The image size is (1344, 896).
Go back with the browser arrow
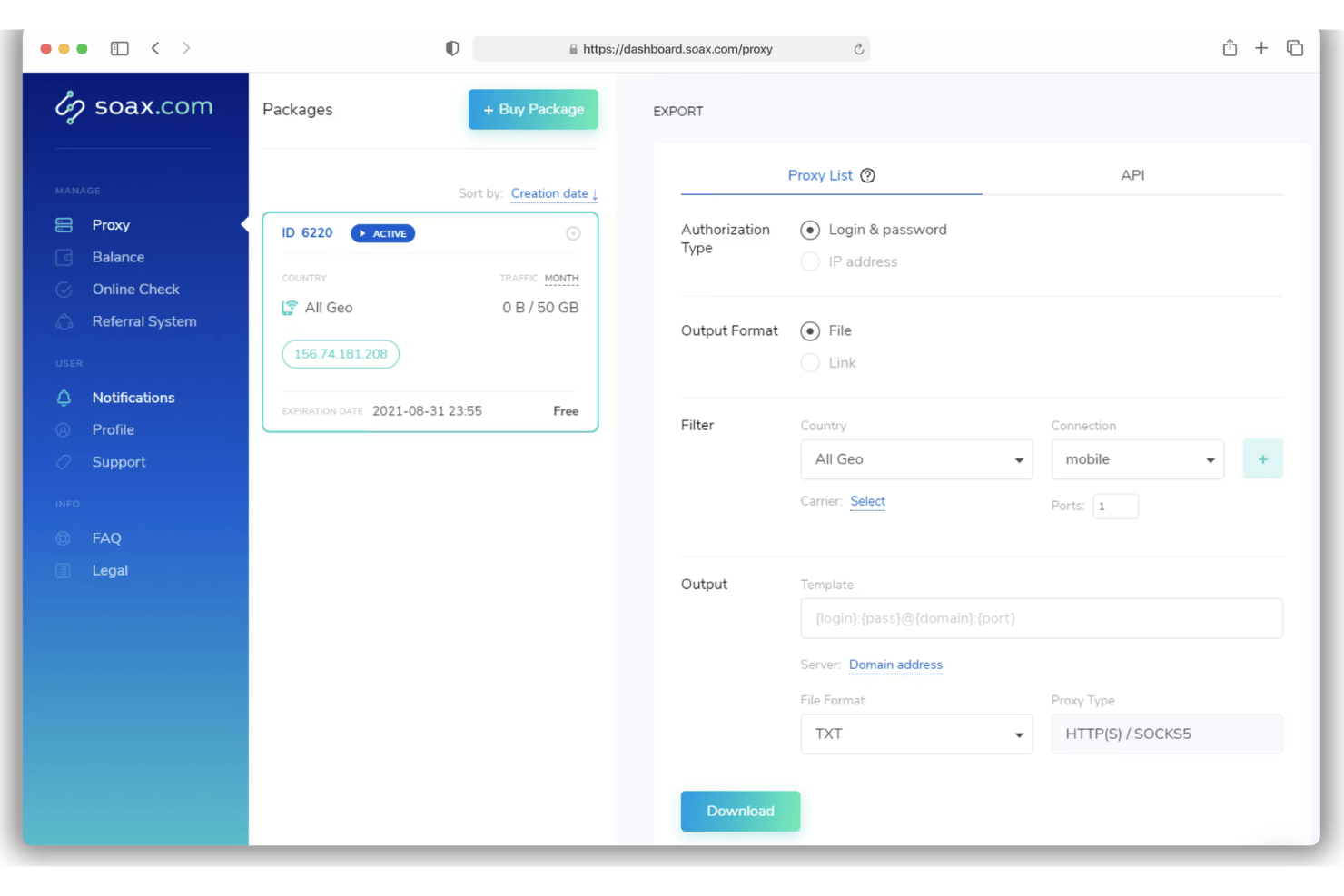[x=155, y=48]
